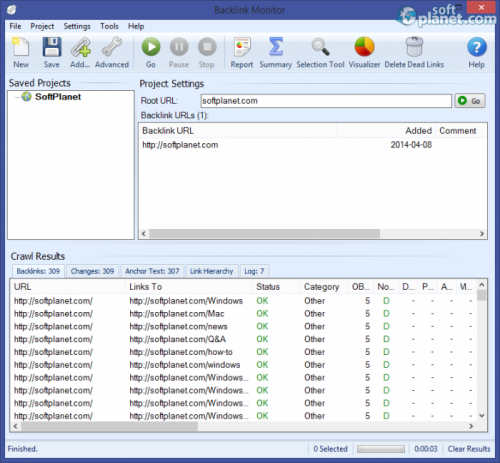Select row linking to lowercase softplanet.com/windows
Screen dimensions: 500x463
[243, 365]
